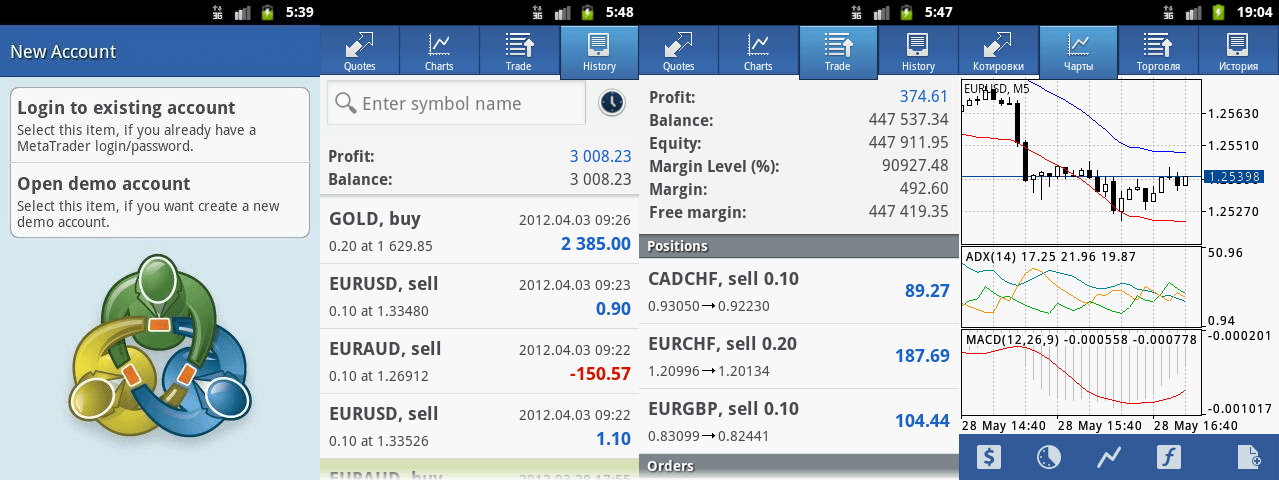Open the Charts tab on the History screen
The image size is (1279, 480).
(x=439, y=51)
